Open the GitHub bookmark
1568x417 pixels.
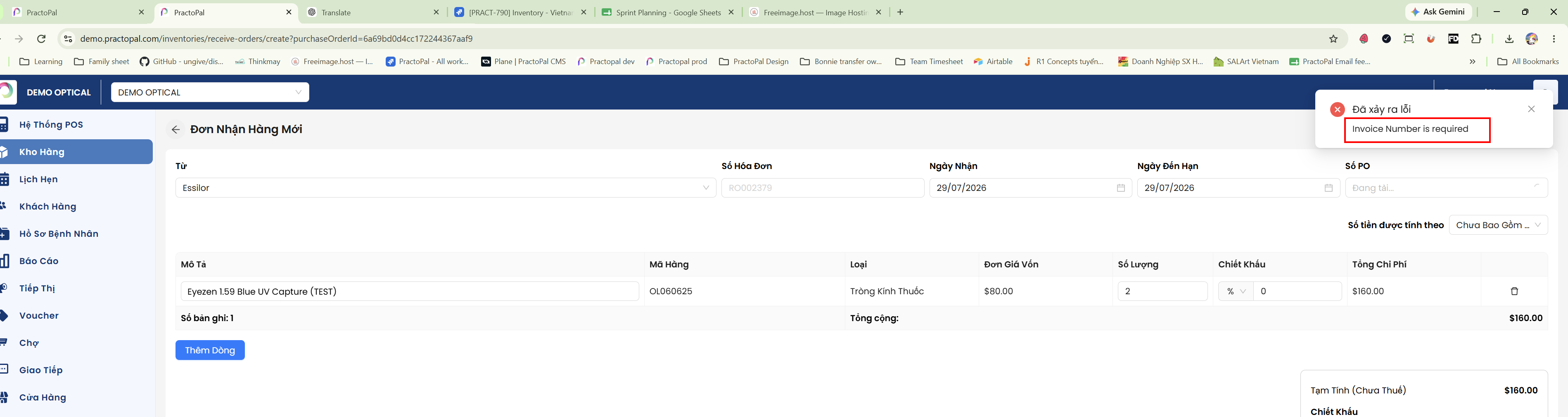coord(181,62)
